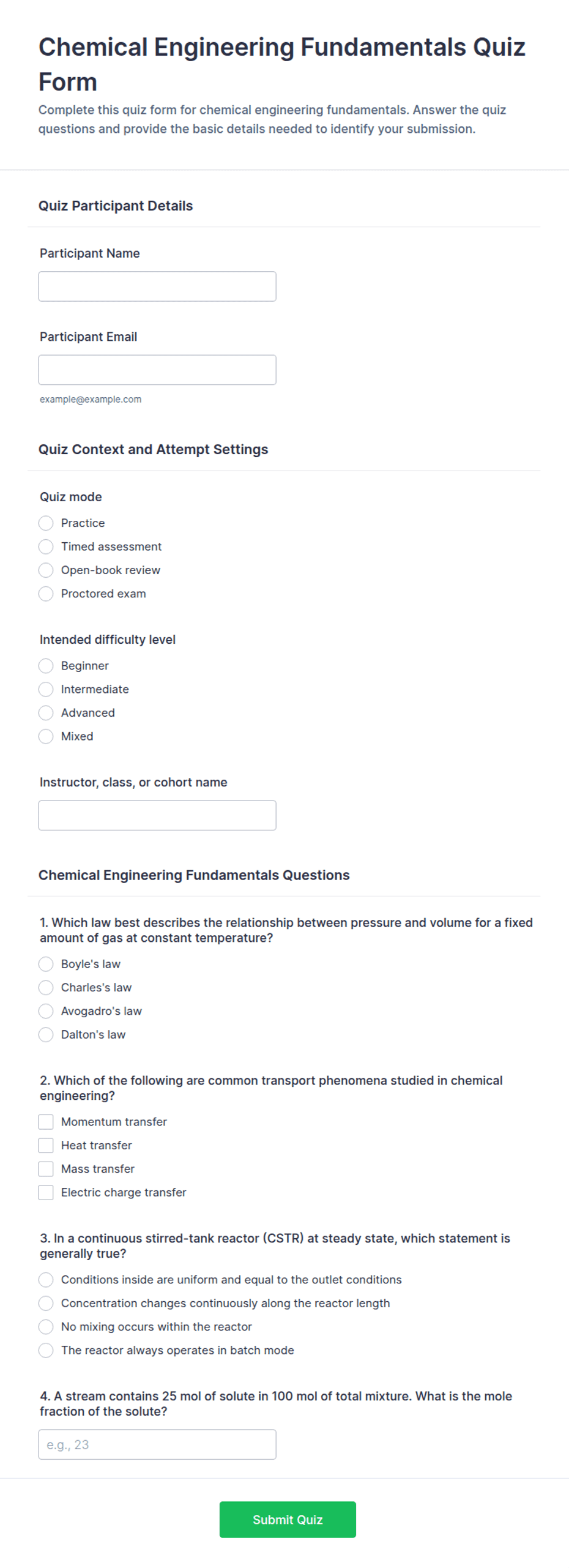569x1568 pixels.
Task: Click the mole fraction answer field
Action: [x=157, y=1444]
